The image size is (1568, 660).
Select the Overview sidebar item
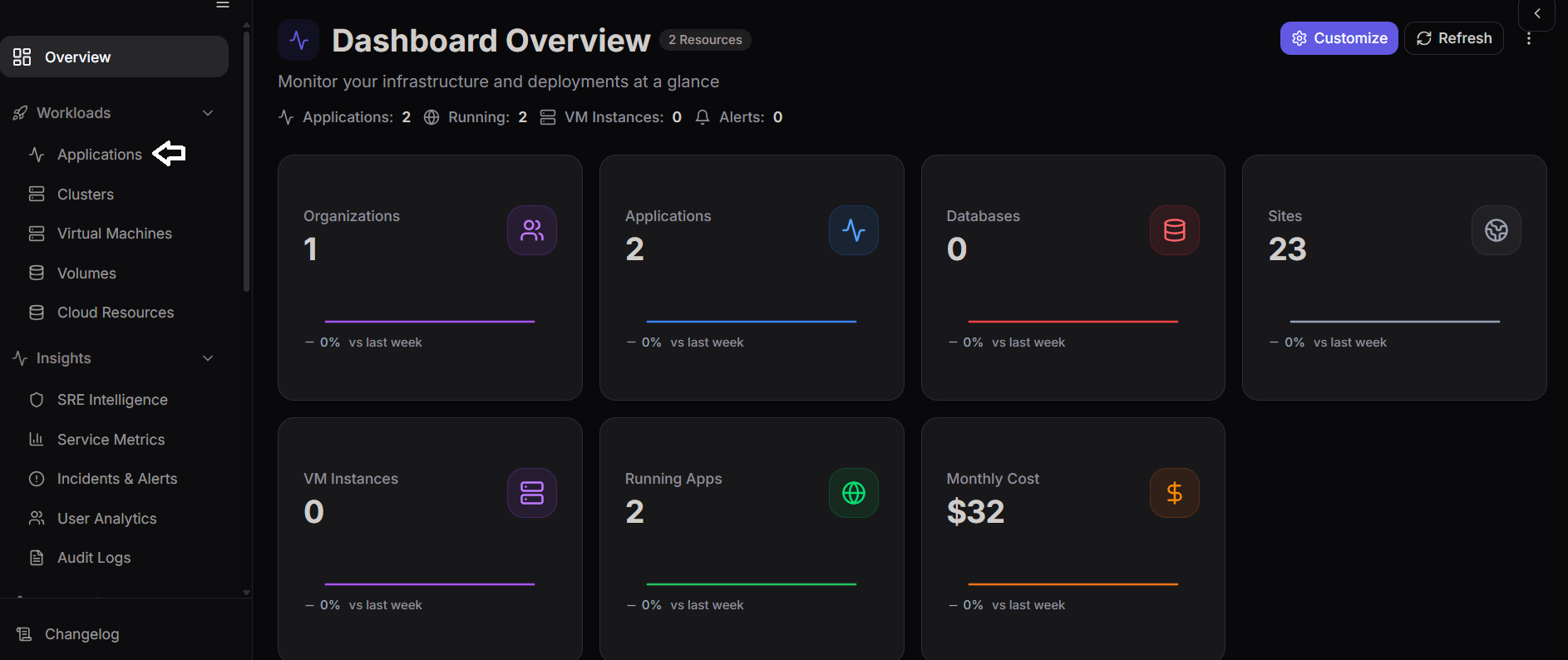click(115, 57)
